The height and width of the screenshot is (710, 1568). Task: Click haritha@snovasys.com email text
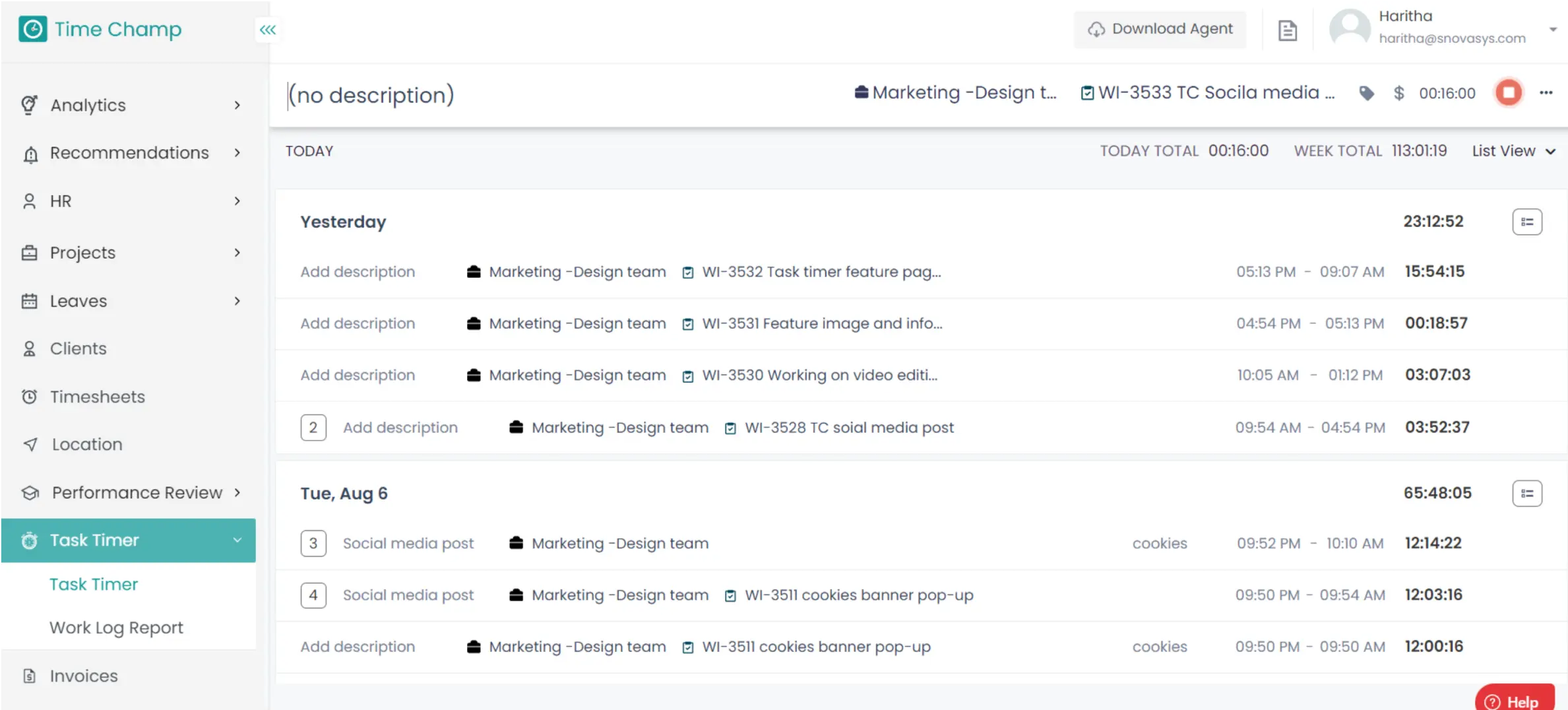[1452, 39]
